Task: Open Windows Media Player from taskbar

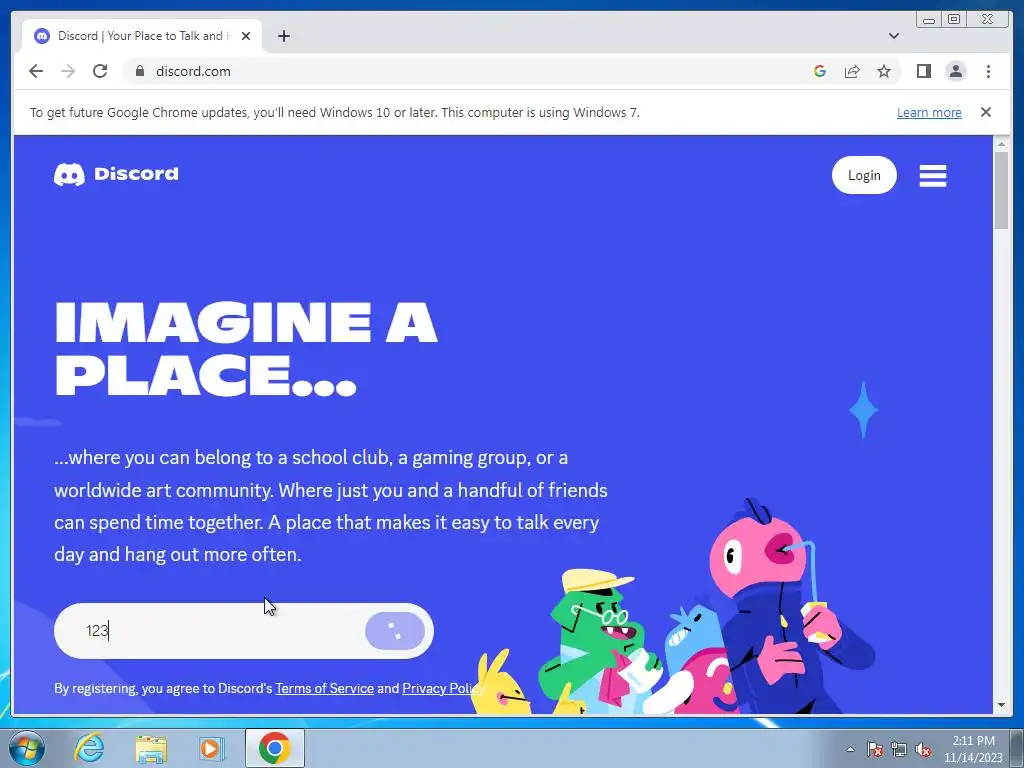Action: coord(211,748)
